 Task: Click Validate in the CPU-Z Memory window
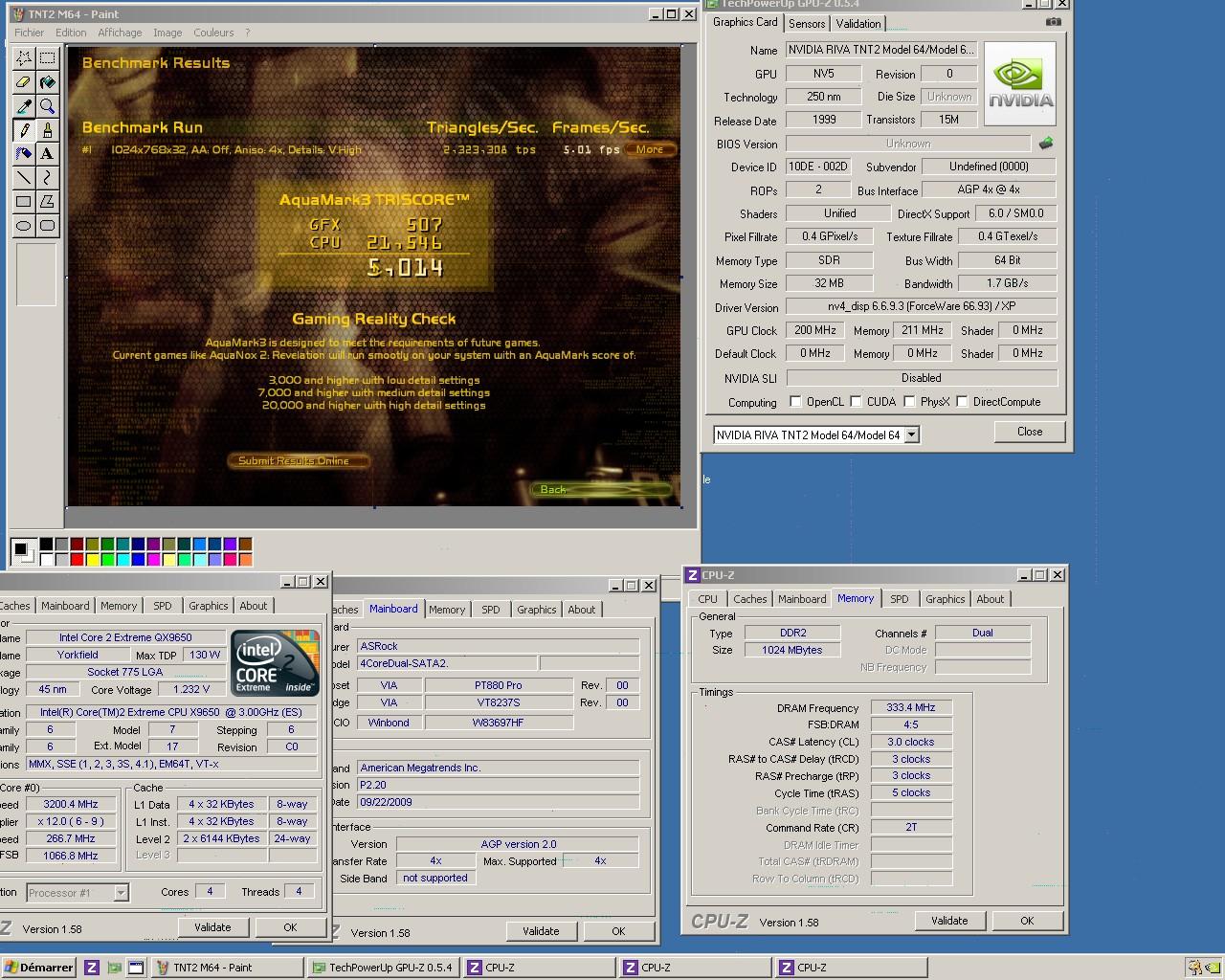[x=949, y=921]
